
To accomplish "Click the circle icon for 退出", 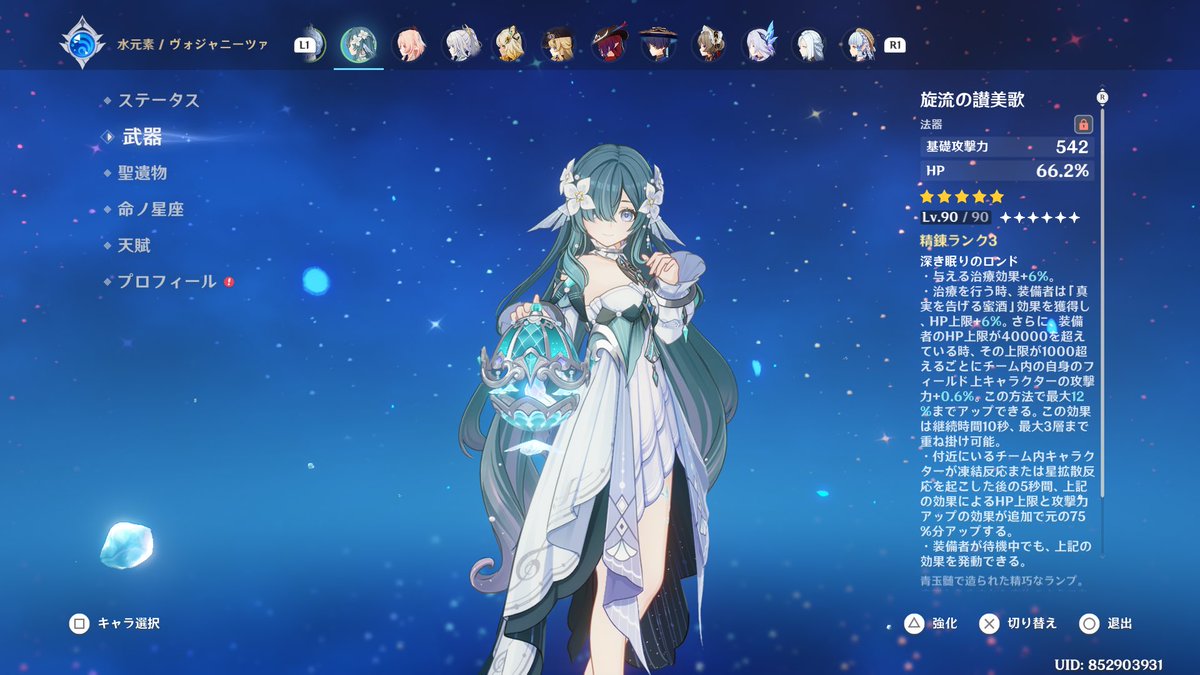I will point(1089,624).
